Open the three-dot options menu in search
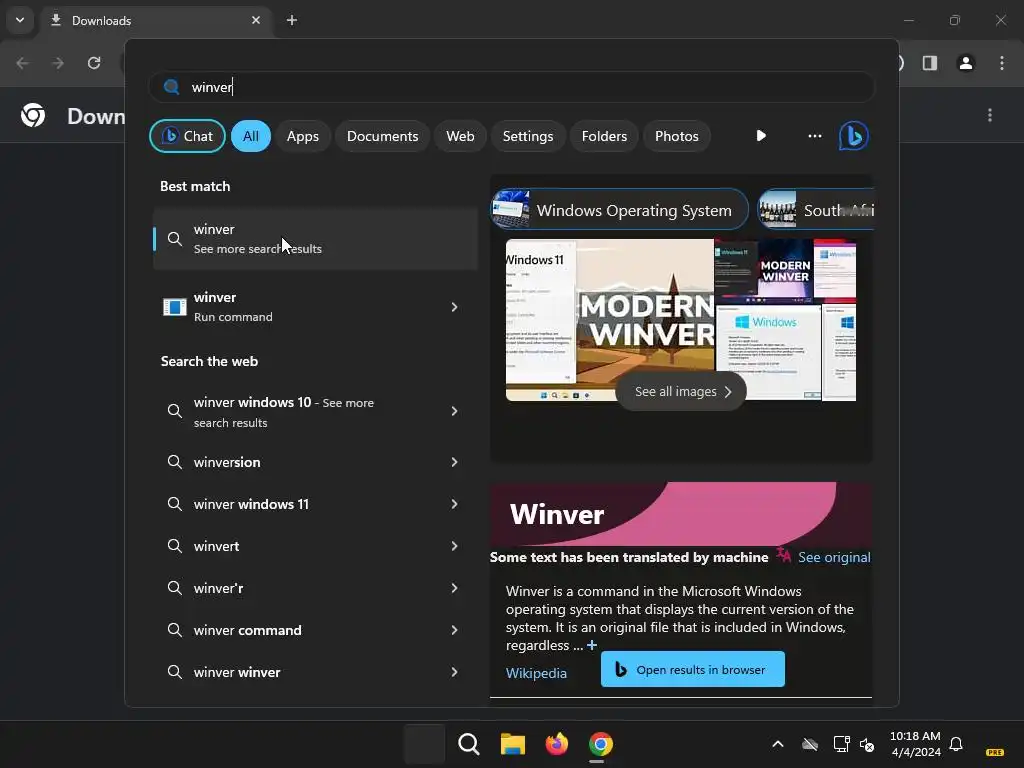 (x=814, y=136)
